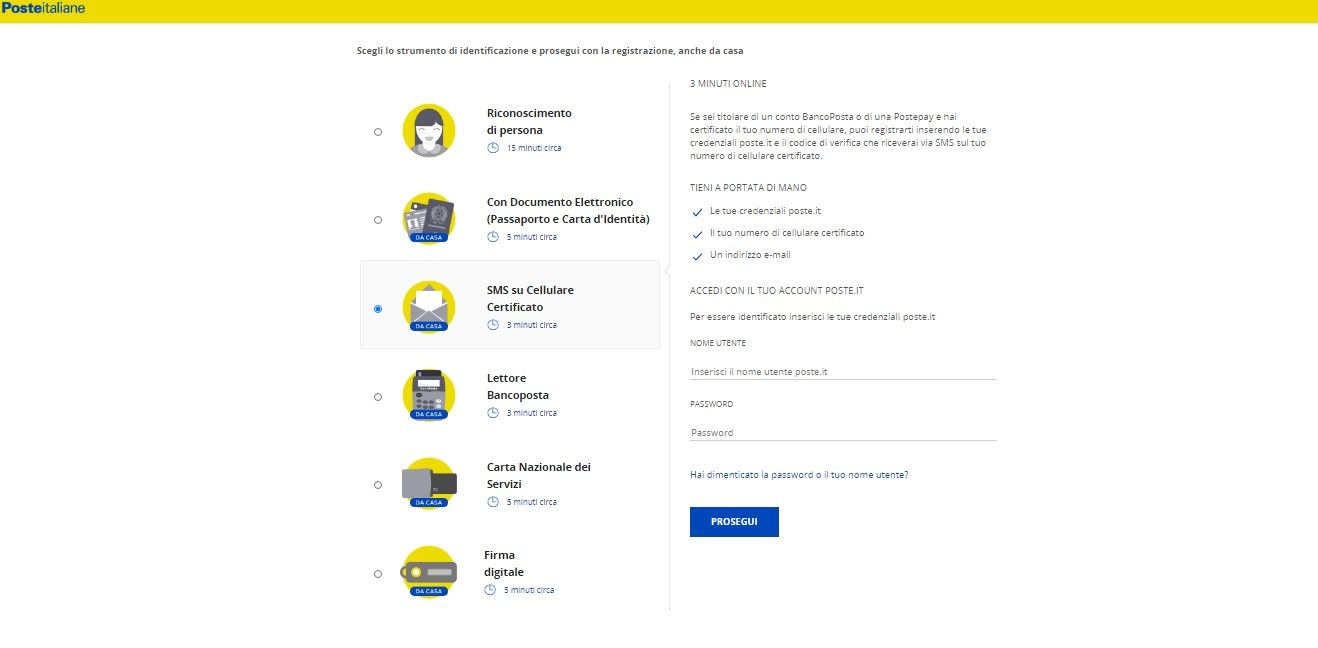Click checkmark beside Un indirizzo e-mail

697,256
